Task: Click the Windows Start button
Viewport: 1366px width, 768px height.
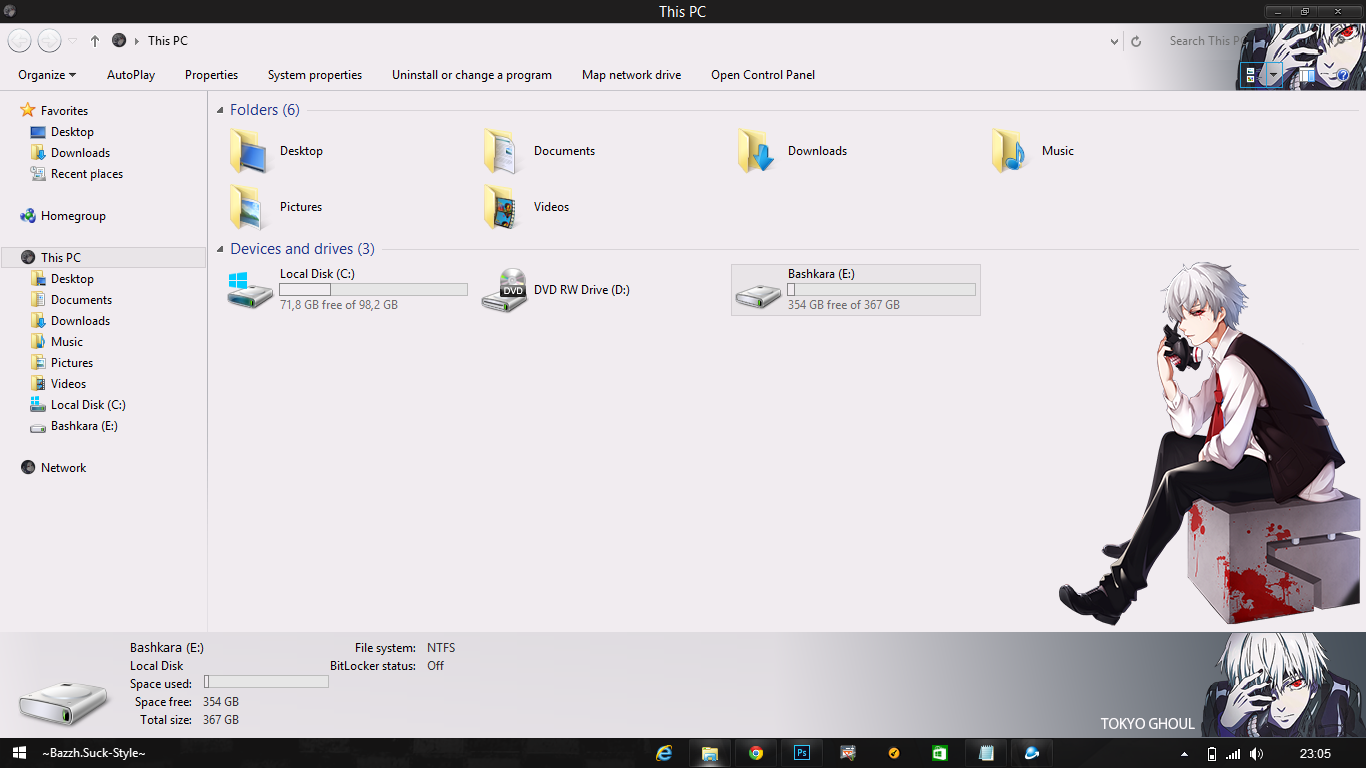Action: [x=18, y=753]
